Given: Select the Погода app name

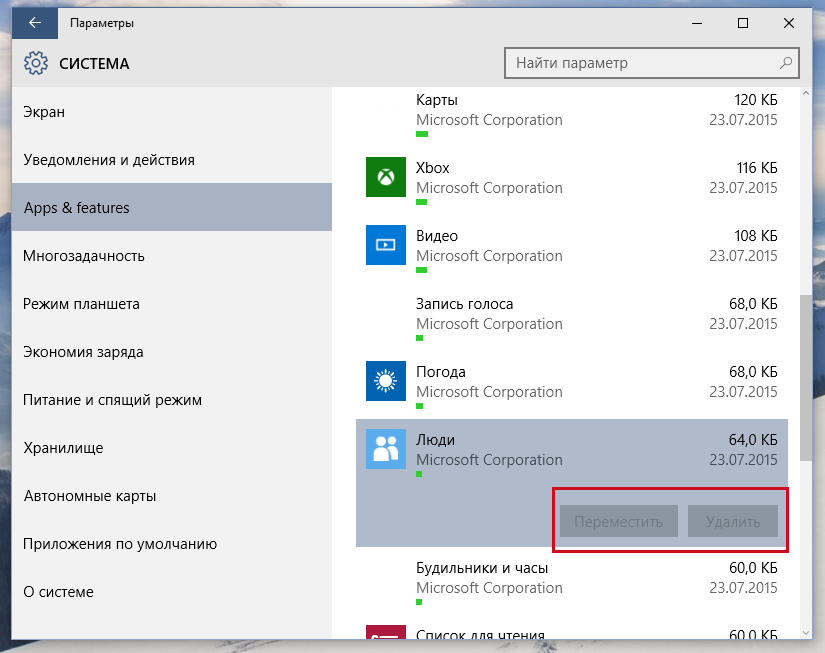Looking at the screenshot, I should click(441, 372).
